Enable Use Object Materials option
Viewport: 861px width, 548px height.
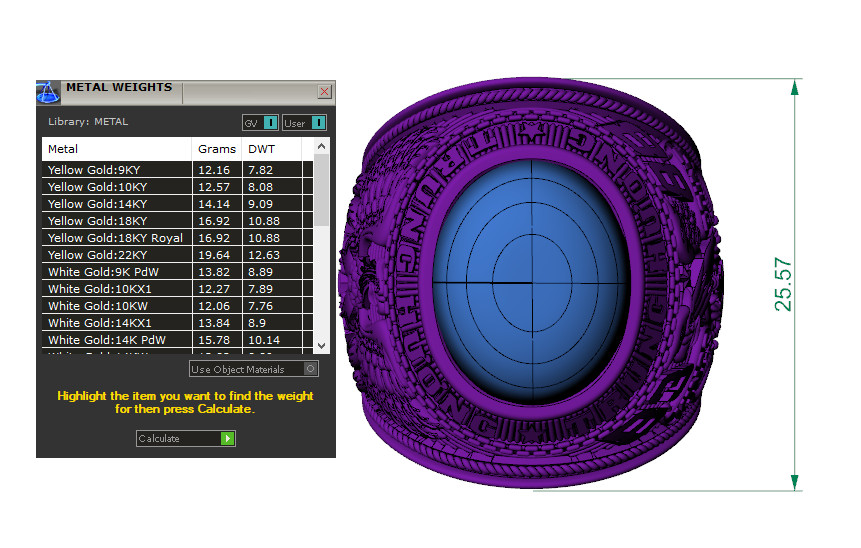(x=310, y=369)
